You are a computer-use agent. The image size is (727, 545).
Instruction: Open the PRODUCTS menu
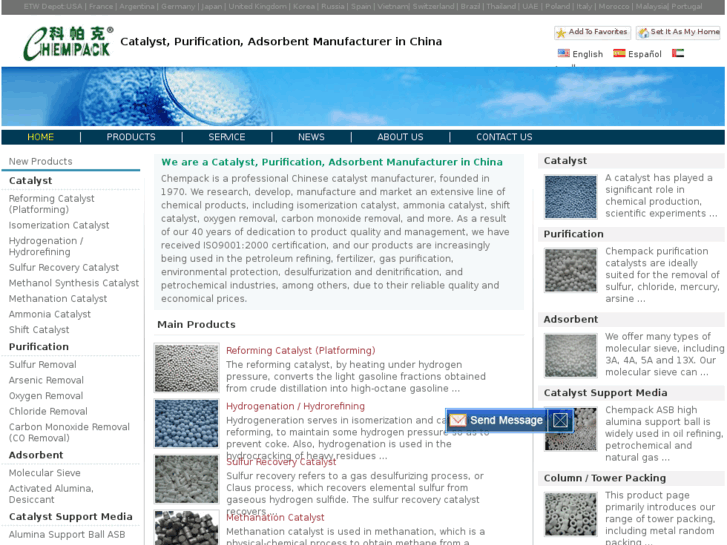click(x=131, y=137)
